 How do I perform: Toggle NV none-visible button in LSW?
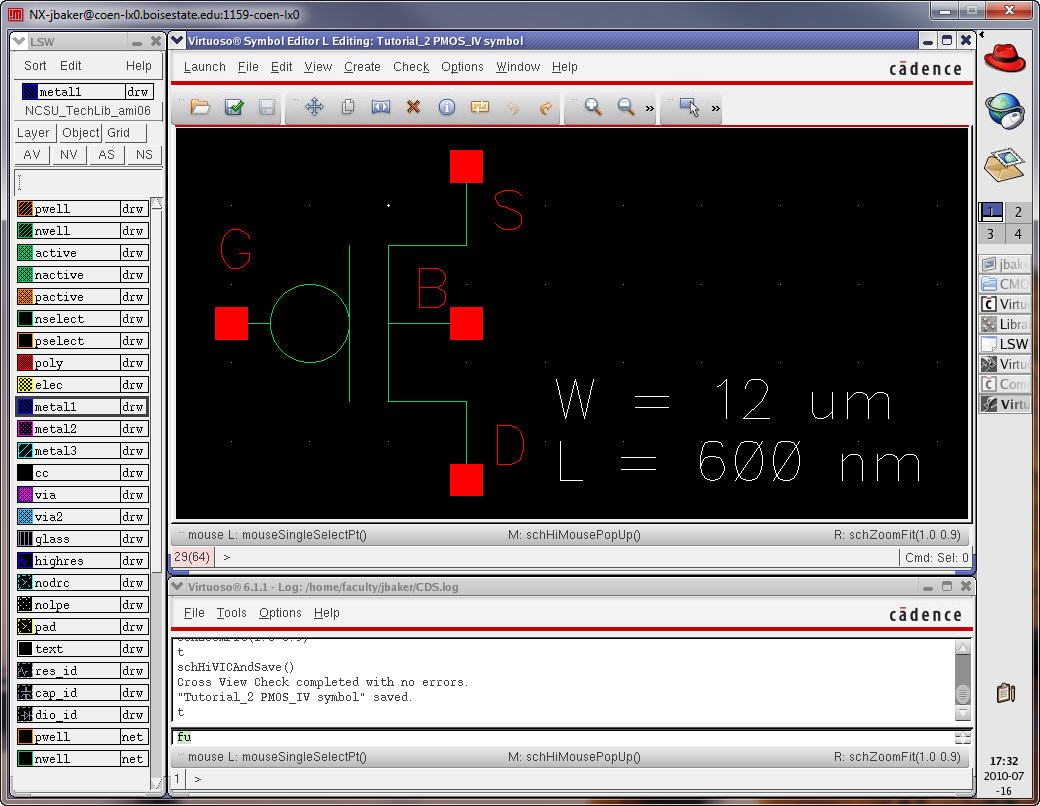point(68,155)
